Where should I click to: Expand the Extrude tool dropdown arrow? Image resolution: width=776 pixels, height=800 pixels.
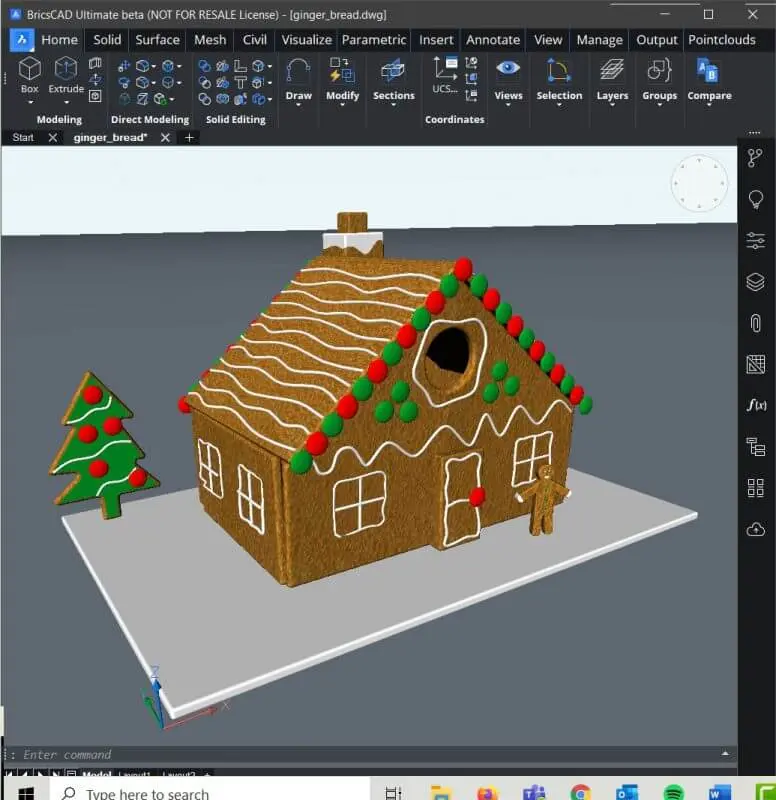(x=66, y=103)
